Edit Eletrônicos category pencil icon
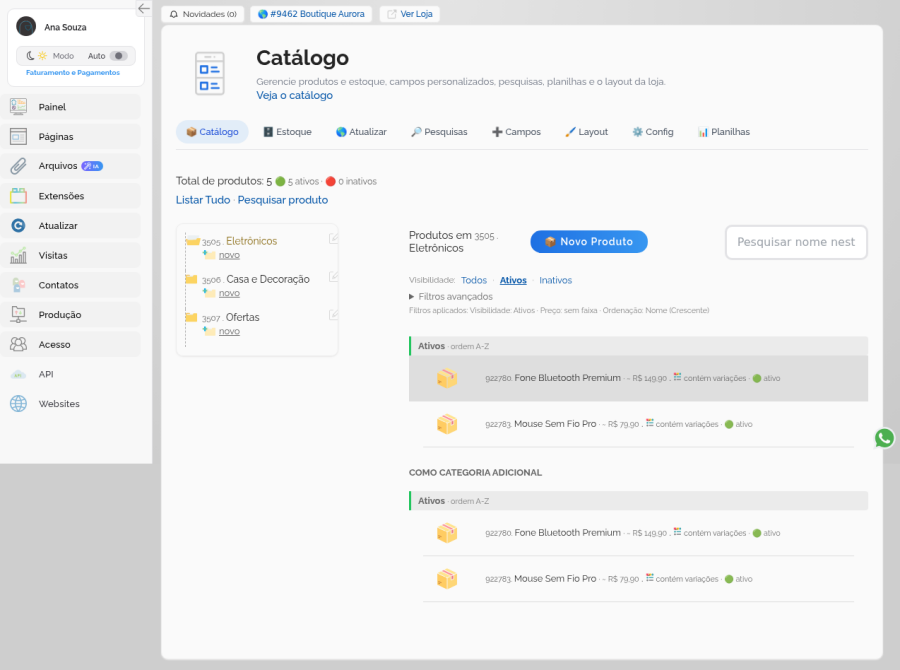The image size is (900, 670). click(333, 238)
